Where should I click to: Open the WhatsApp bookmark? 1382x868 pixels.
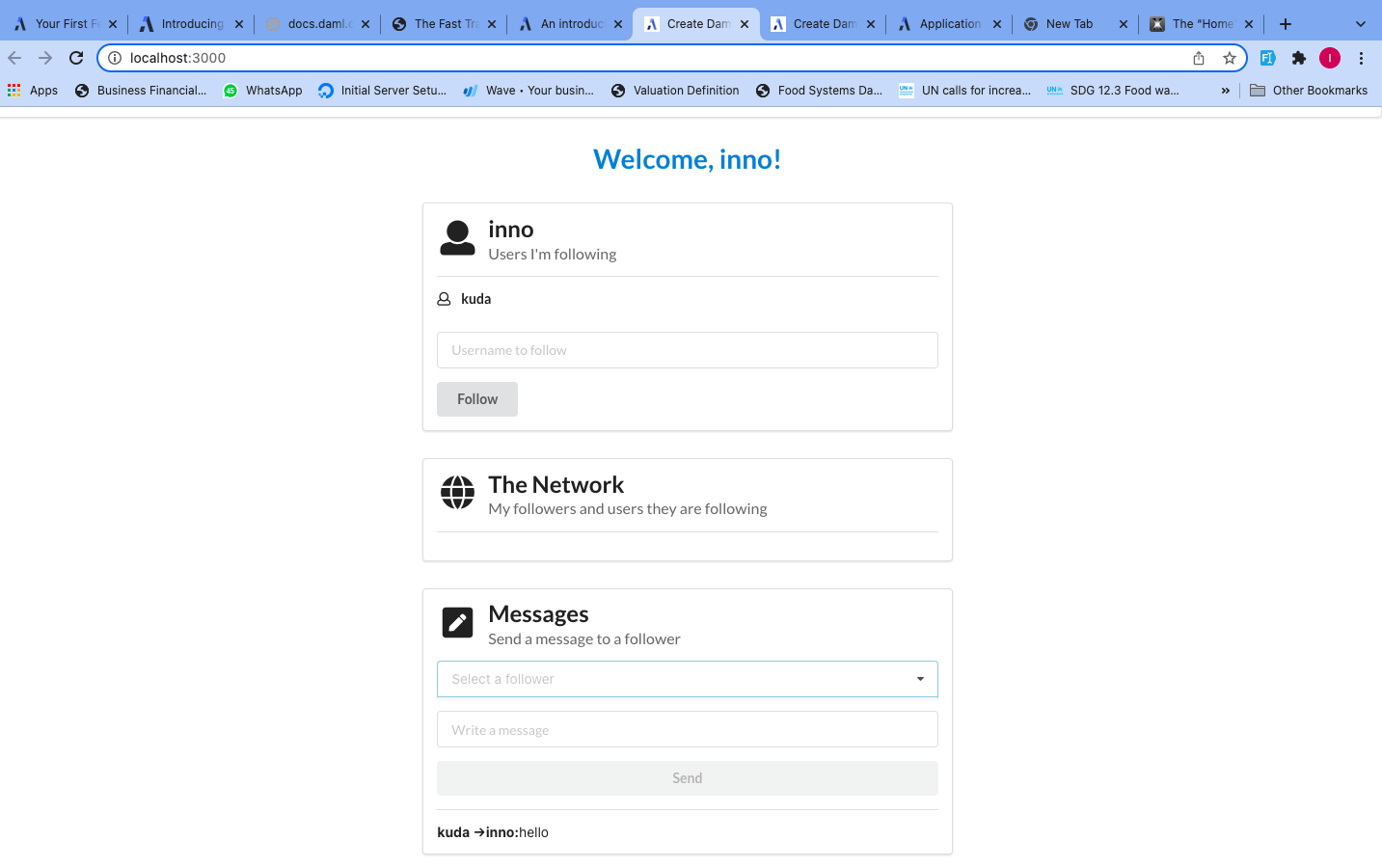point(262,91)
